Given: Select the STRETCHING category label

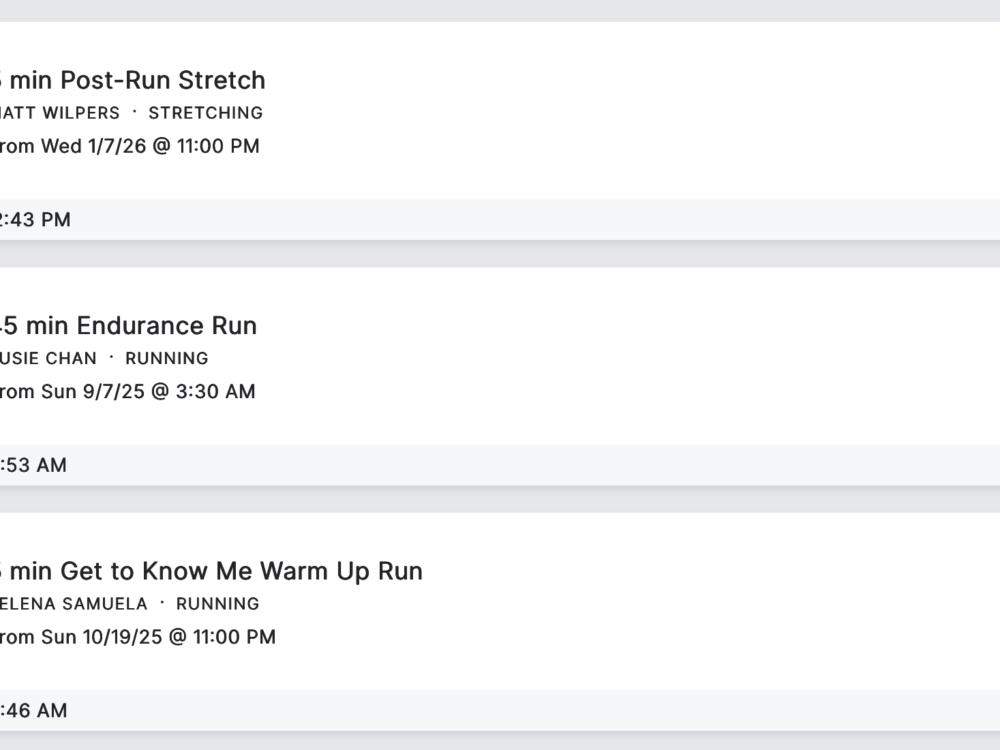Looking at the screenshot, I should tap(205, 113).
